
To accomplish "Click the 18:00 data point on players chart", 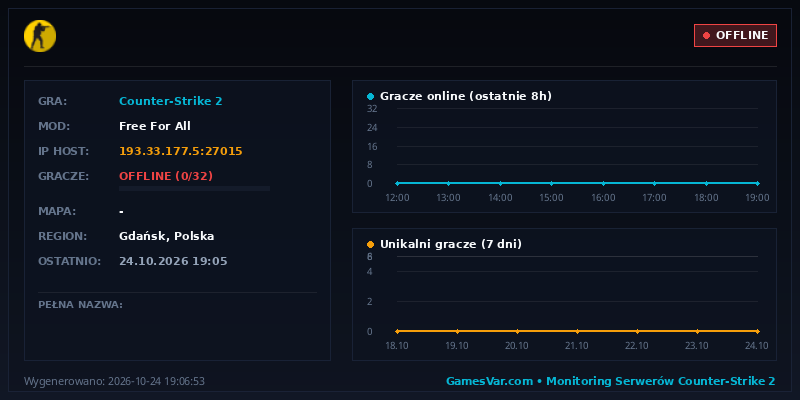I will pyautogui.click(x=706, y=183).
